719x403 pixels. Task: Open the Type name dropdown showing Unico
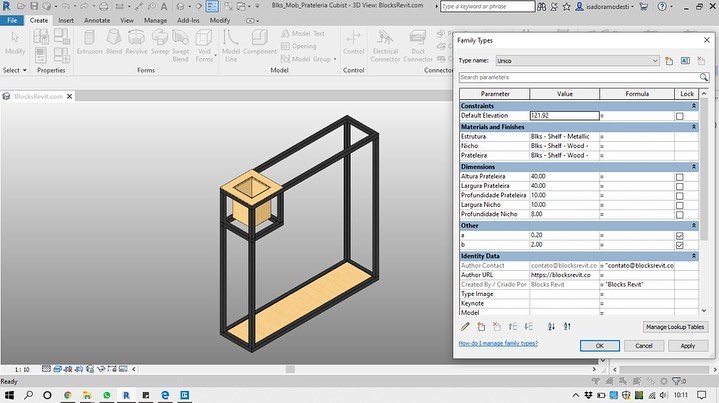[578, 61]
